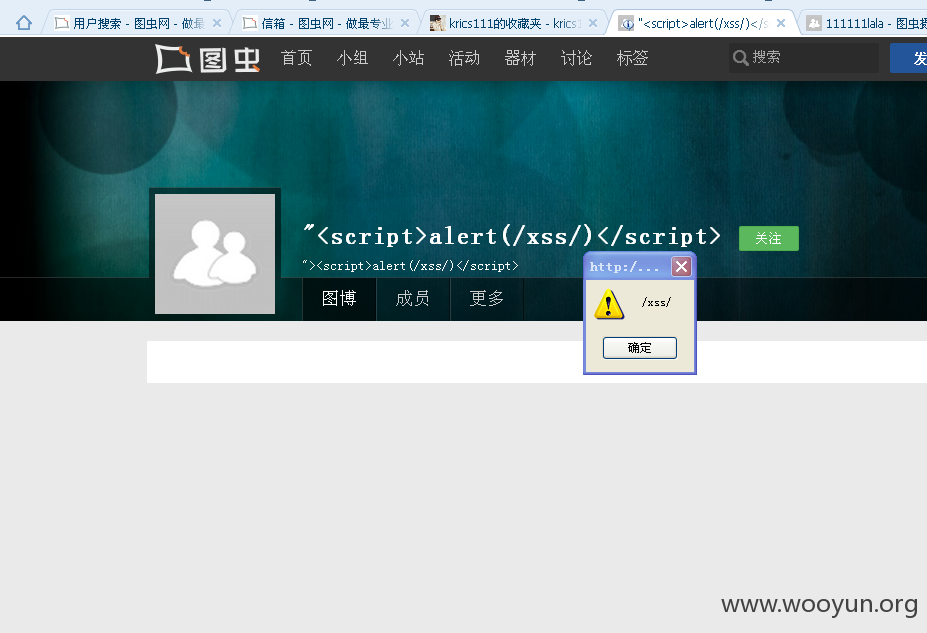This screenshot has height=633, width=927.
Task: Open the 小组 navigation item
Action: pyautogui.click(x=352, y=58)
